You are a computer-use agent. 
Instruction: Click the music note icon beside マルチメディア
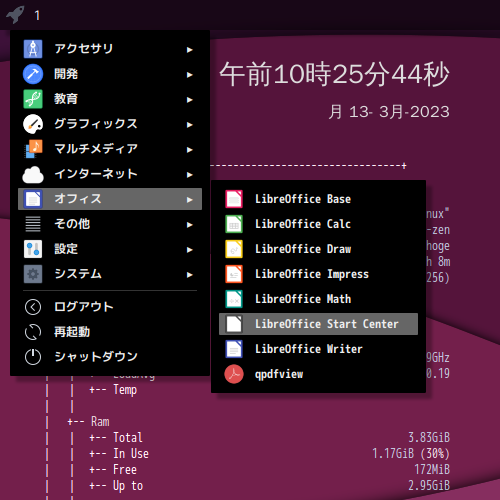point(33,149)
